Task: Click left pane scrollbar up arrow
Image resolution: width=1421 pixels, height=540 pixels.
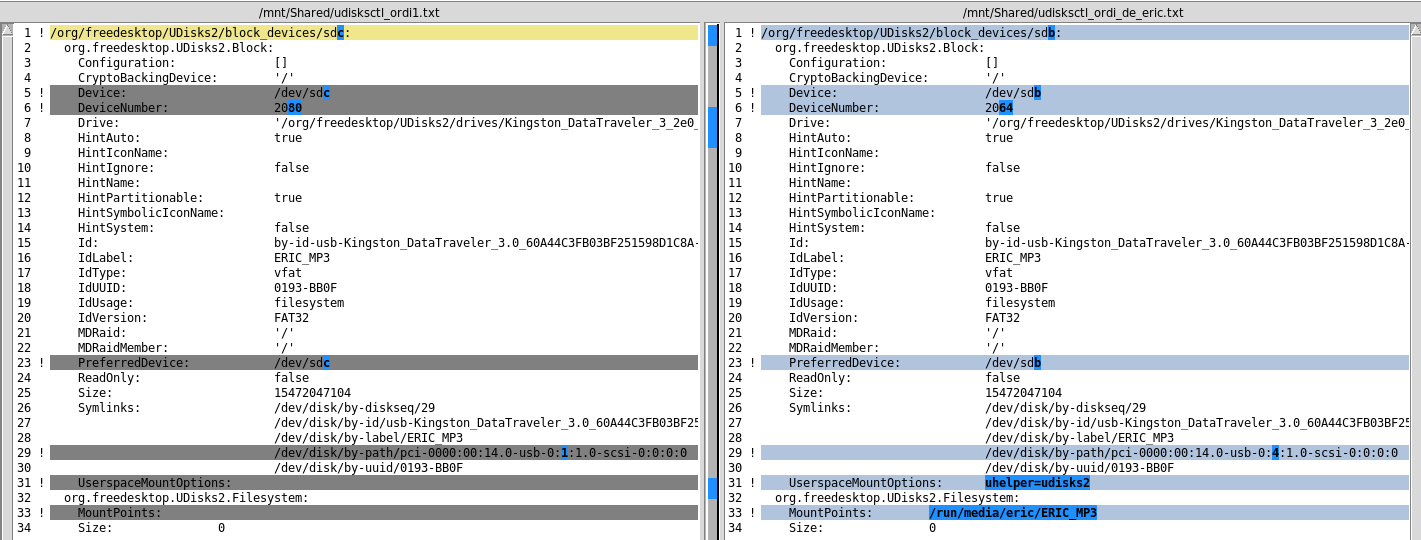Action: tap(7, 30)
